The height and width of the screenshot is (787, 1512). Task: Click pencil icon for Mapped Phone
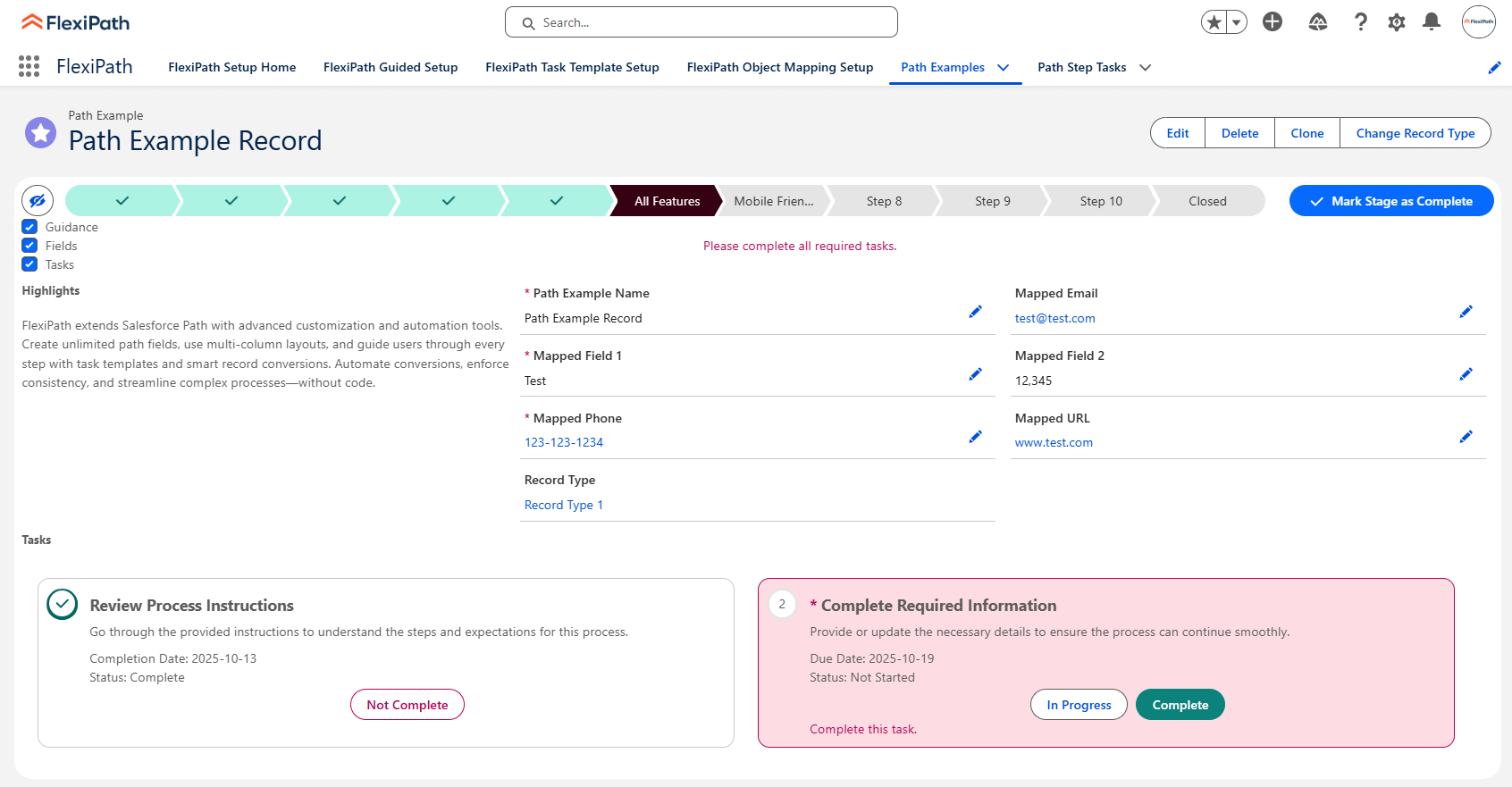point(975,437)
